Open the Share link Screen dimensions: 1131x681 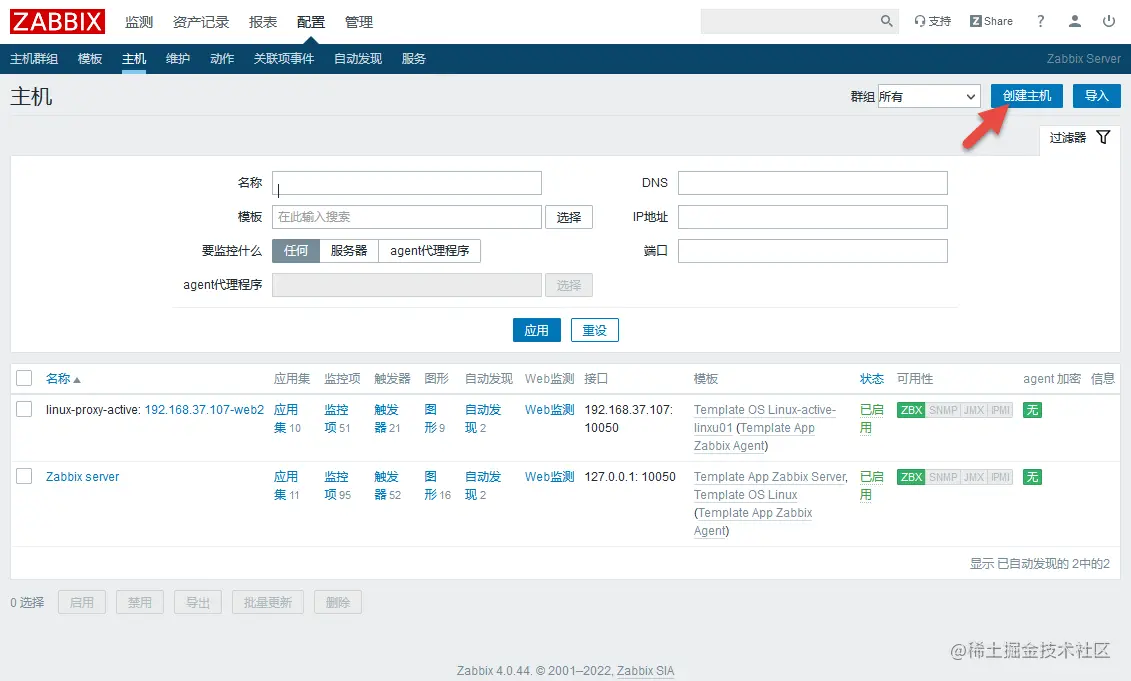coord(991,21)
